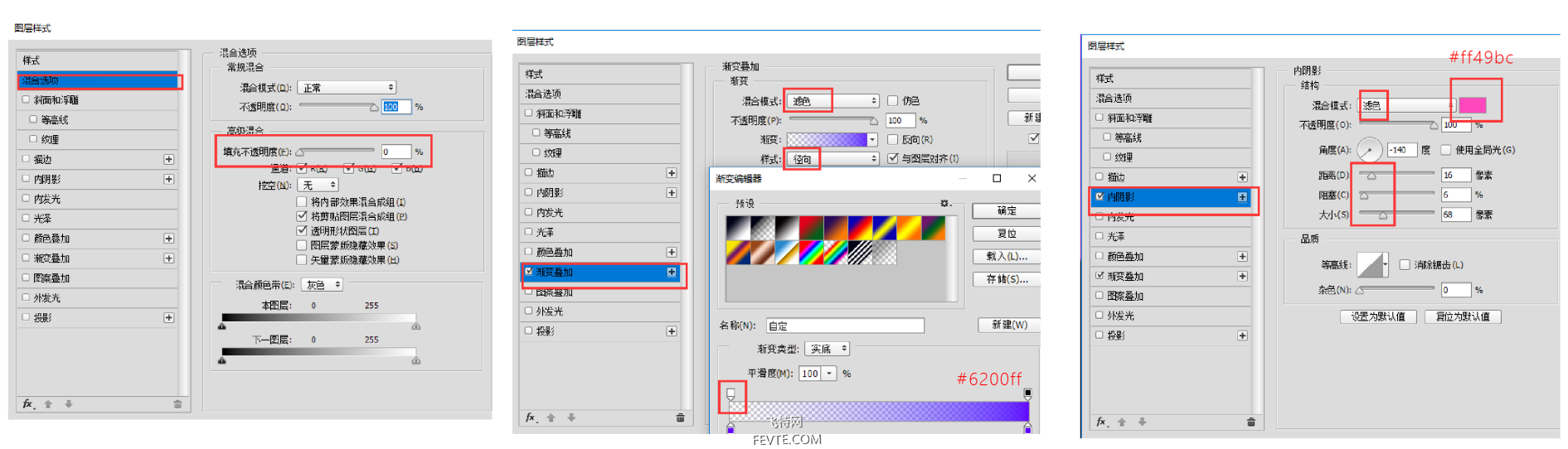Screen dimensions: 1568x449
Task: Open gradient picker arrow beside 渐变 swatch
Action: [x=872, y=139]
